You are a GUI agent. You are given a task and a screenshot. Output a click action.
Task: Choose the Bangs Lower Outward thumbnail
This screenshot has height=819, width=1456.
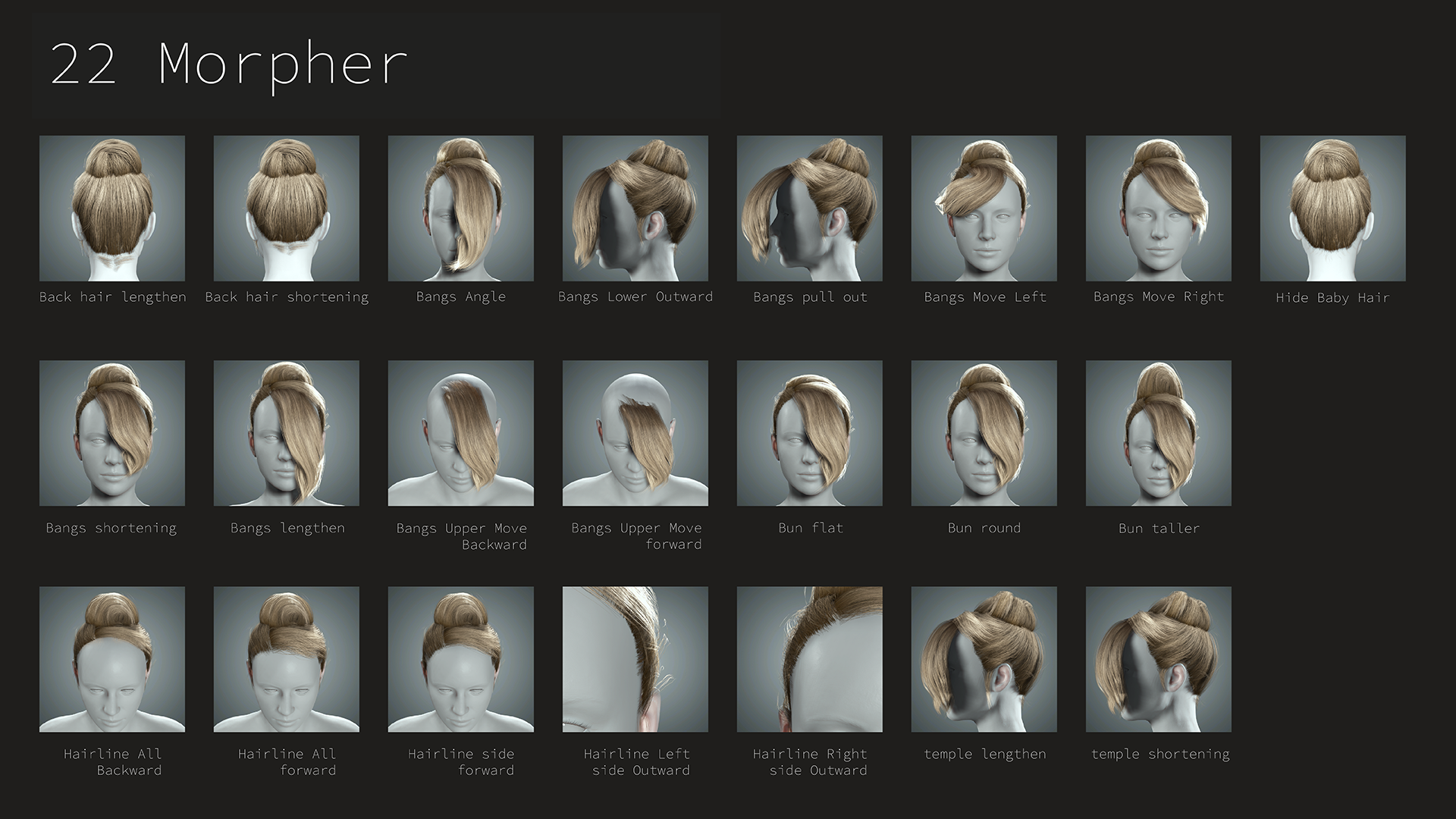click(x=635, y=209)
